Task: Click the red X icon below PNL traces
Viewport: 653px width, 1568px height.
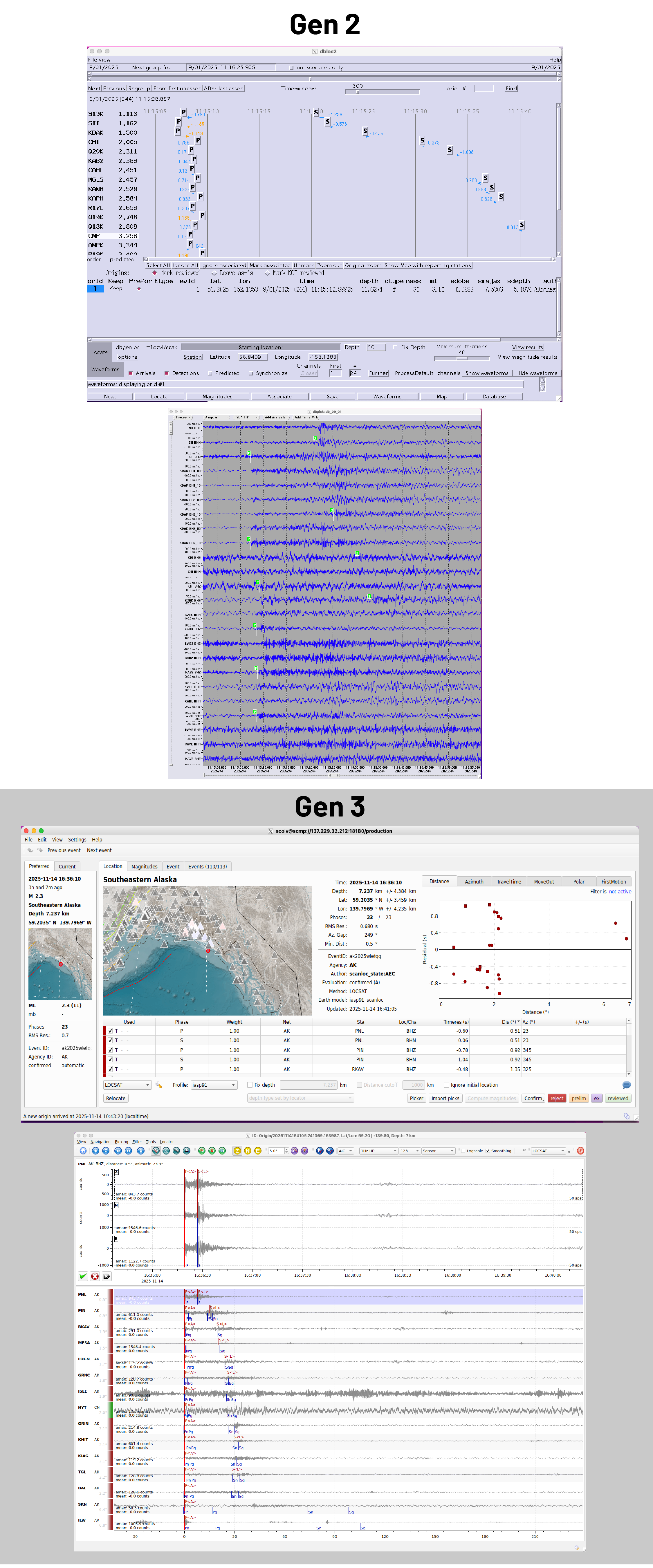Action: (95, 1276)
